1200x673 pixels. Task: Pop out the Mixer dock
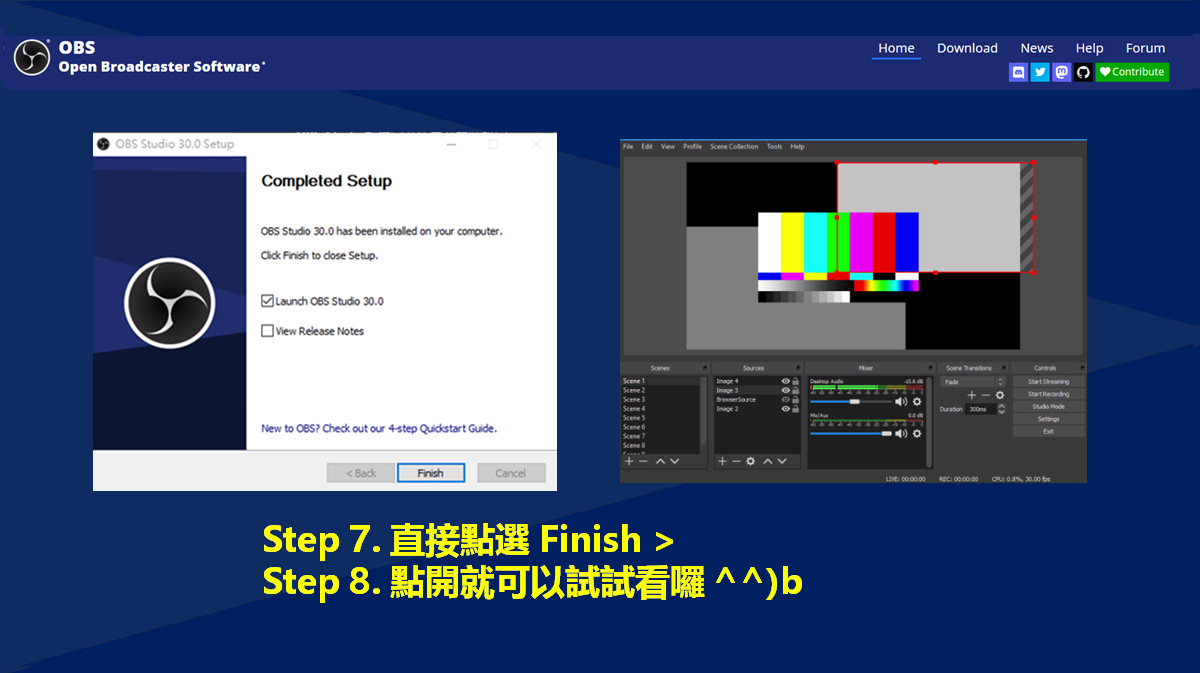pyautogui.click(x=928, y=368)
